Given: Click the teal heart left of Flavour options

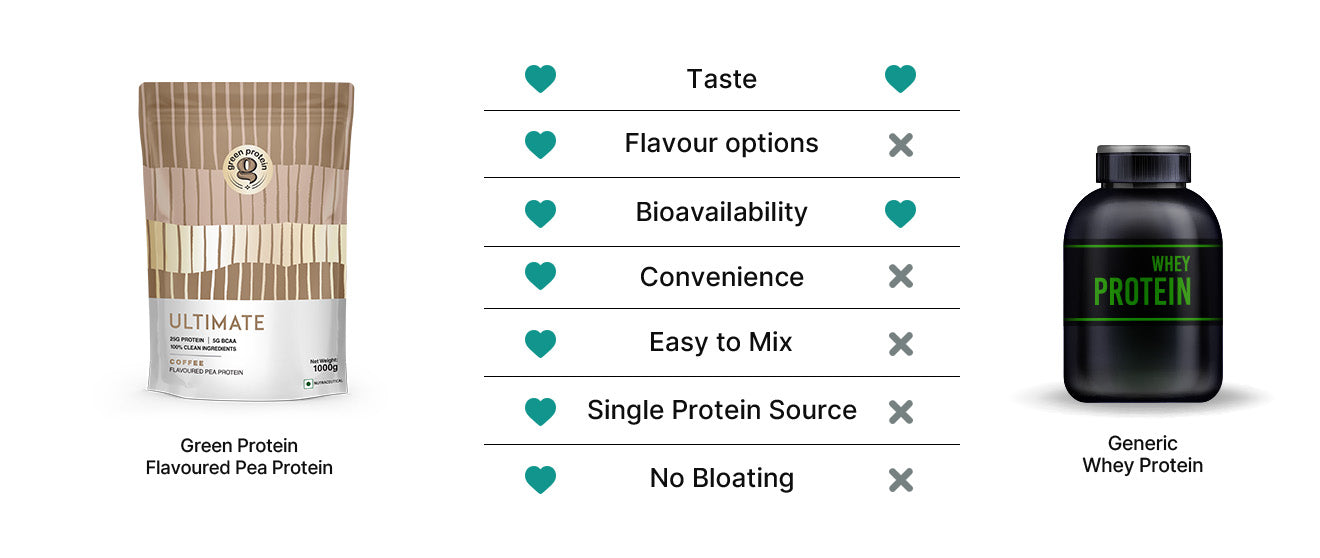Looking at the screenshot, I should pos(540,145).
